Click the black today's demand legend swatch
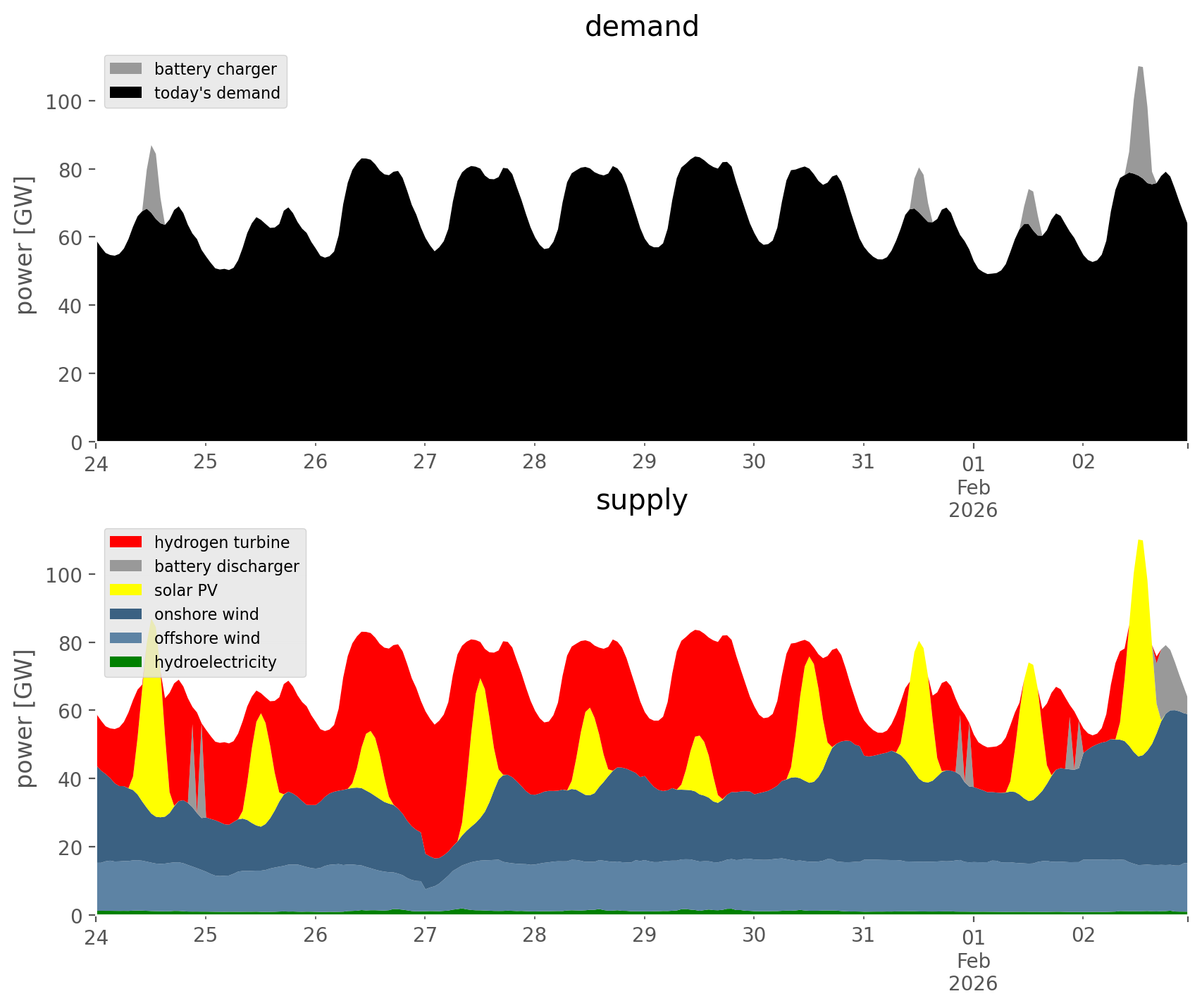 tap(126, 93)
